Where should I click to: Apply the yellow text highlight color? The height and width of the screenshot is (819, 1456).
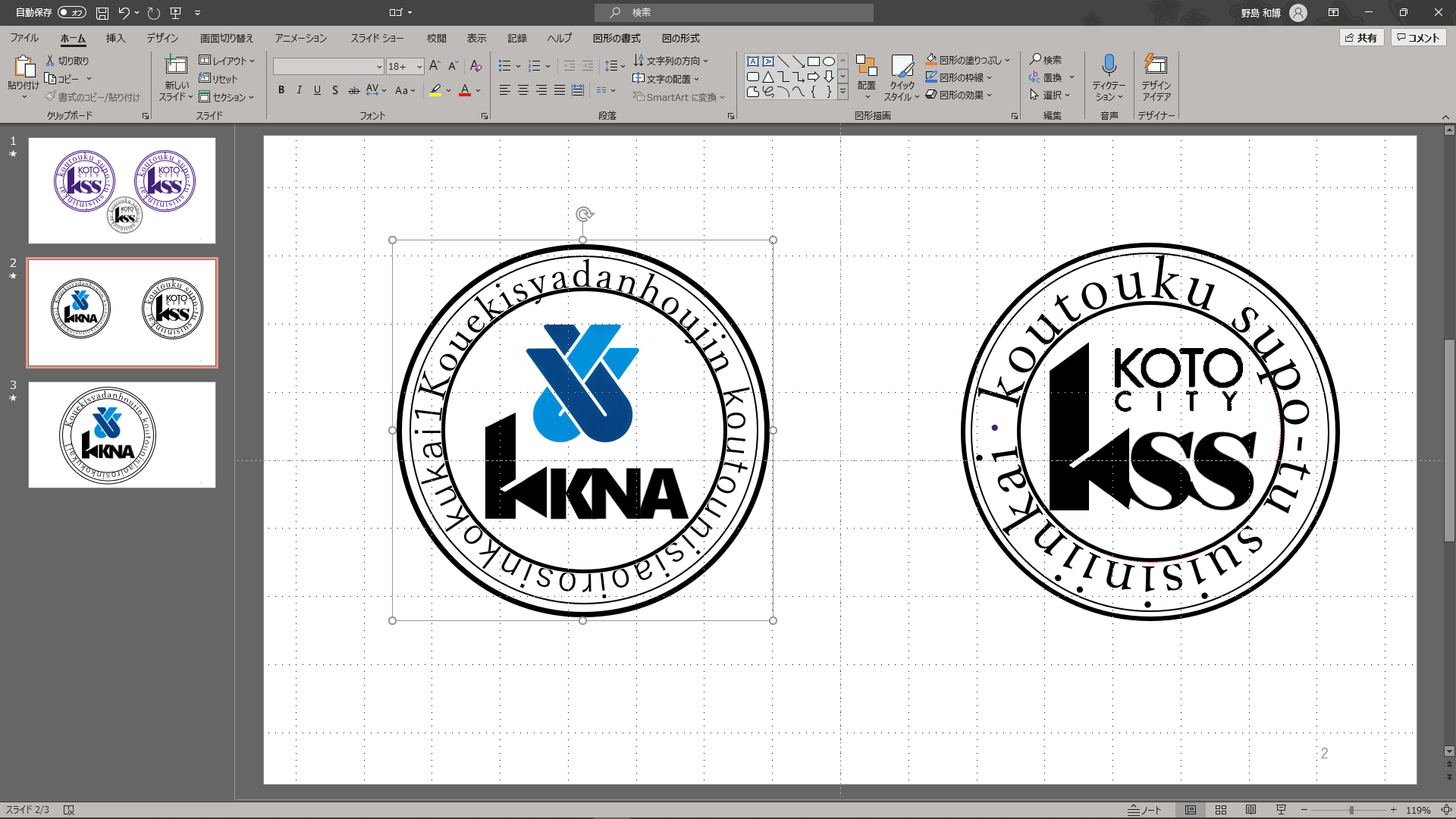click(435, 90)
